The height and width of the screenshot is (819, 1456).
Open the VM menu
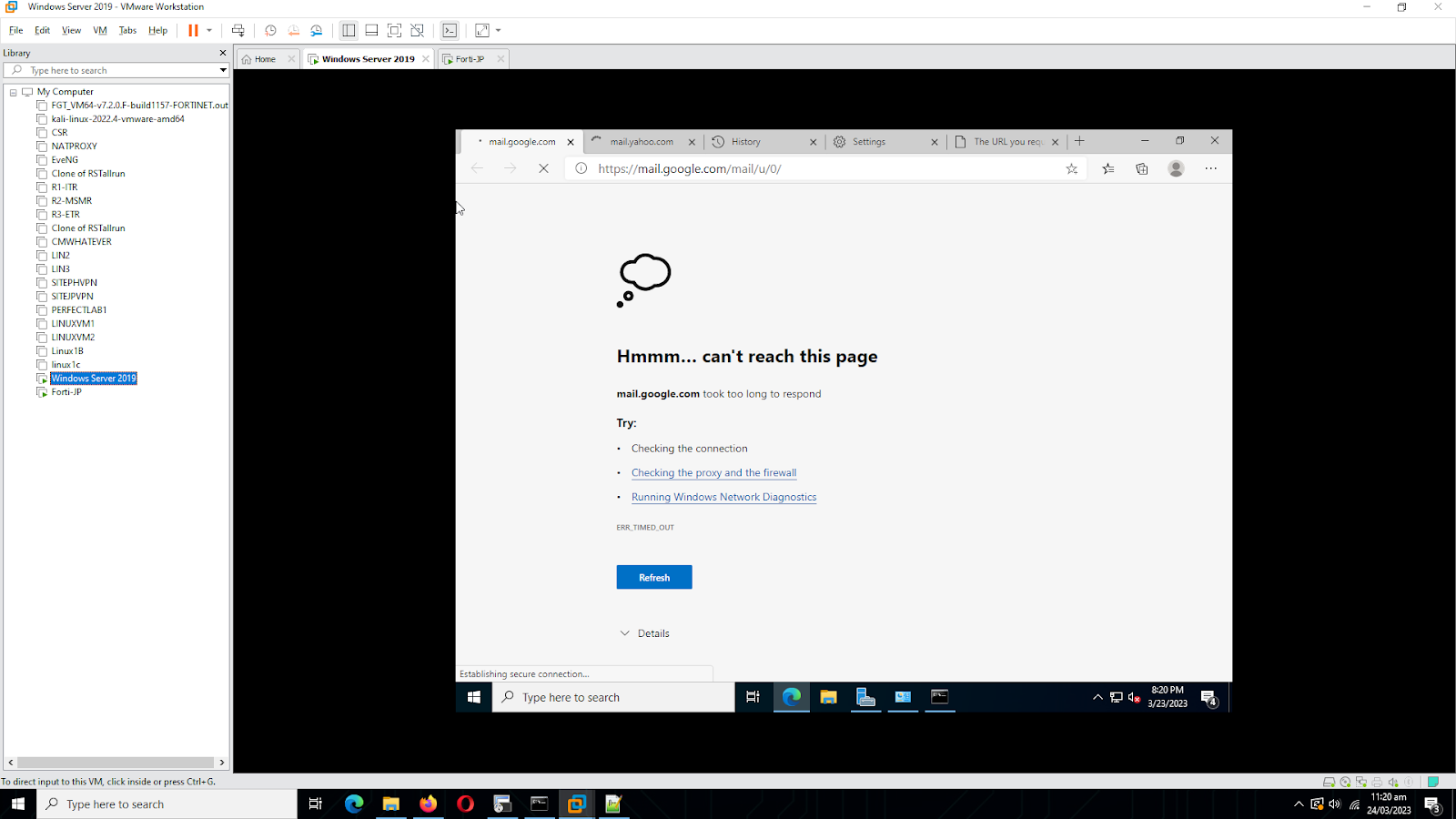pyautogui.click(x=100, y=30)
